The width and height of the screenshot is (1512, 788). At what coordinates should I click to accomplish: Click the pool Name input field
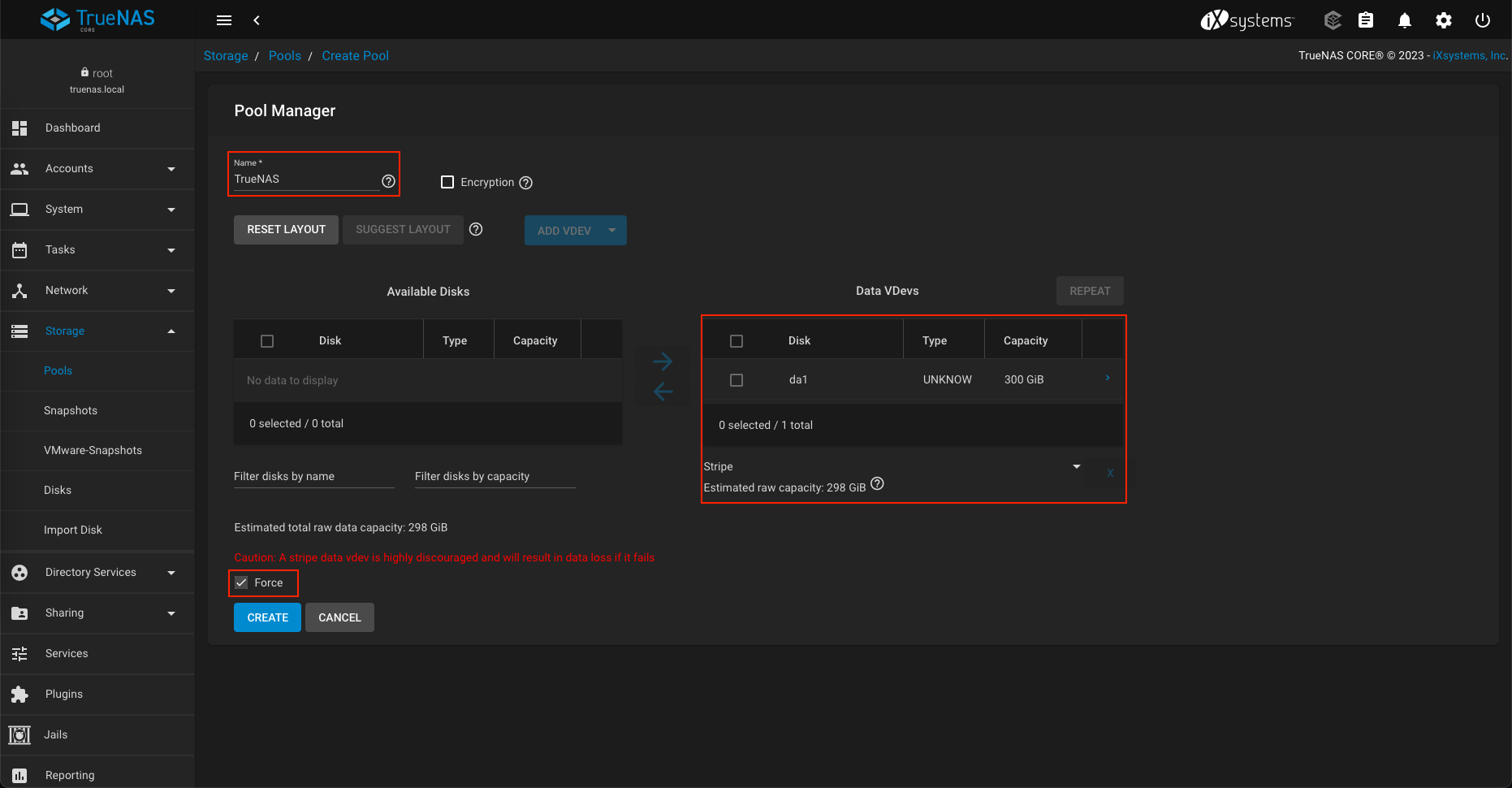[305, 180]
